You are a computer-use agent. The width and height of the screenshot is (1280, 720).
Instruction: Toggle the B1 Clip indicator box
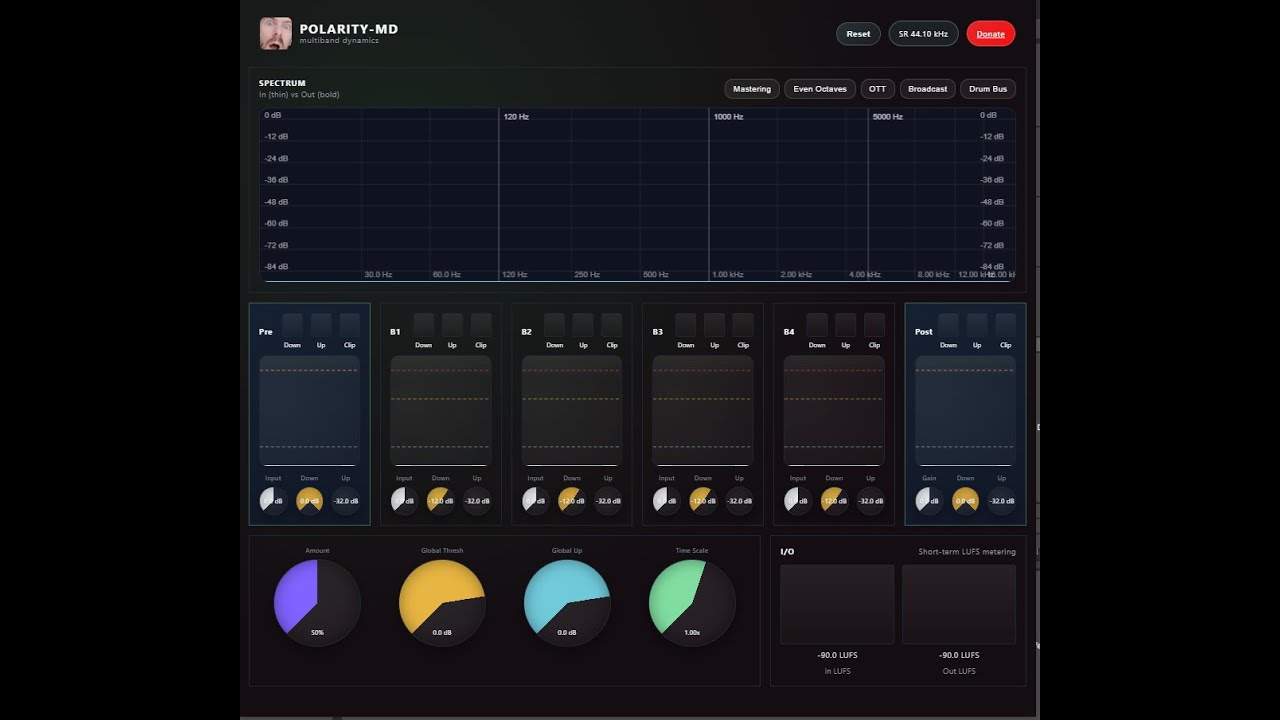coord(481,324)
